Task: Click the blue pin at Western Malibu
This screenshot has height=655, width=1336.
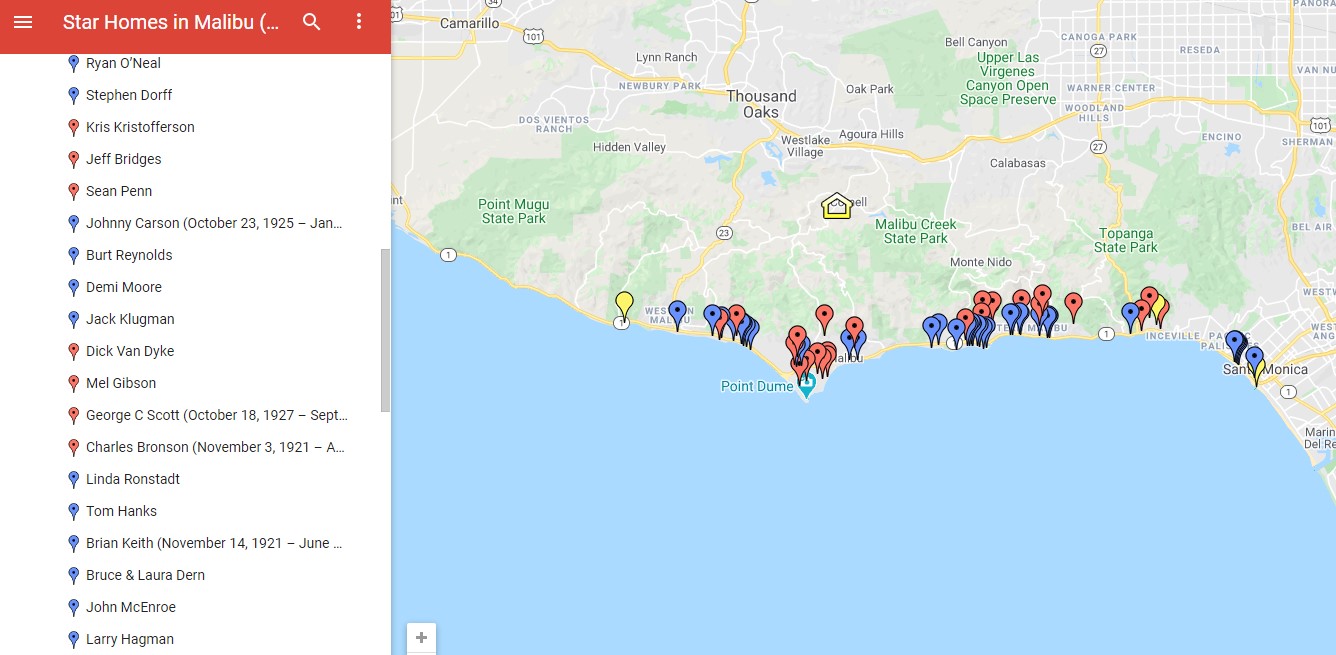Action: pos(677,314)
